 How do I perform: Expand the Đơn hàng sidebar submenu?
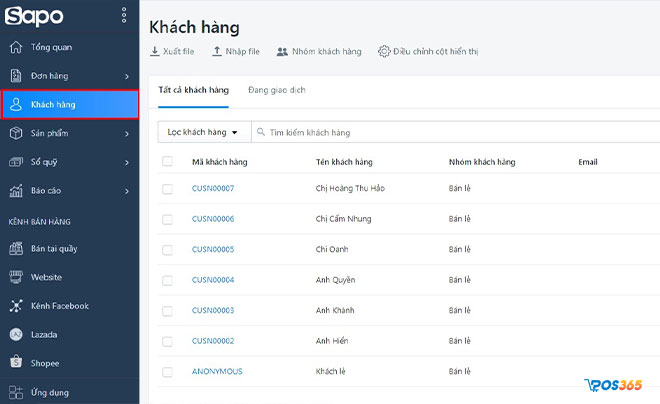tap(127, 76)
